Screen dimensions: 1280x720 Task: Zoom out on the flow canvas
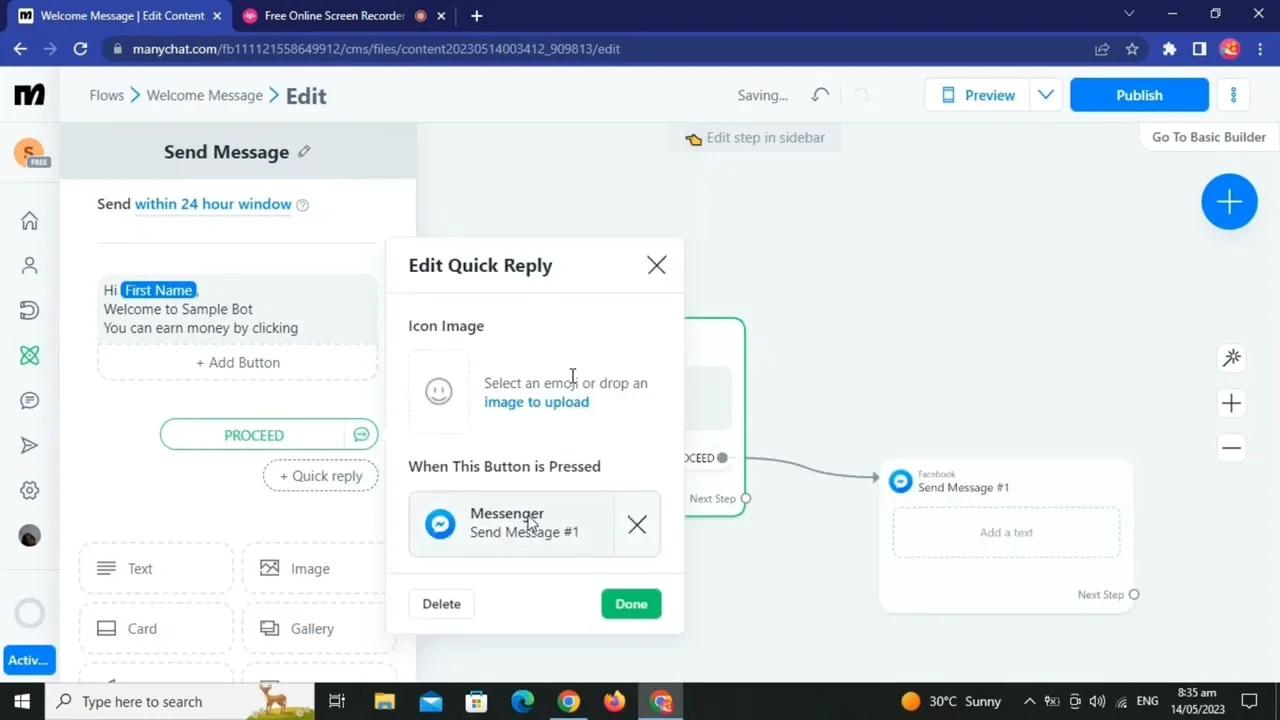tap(1231, 447)
